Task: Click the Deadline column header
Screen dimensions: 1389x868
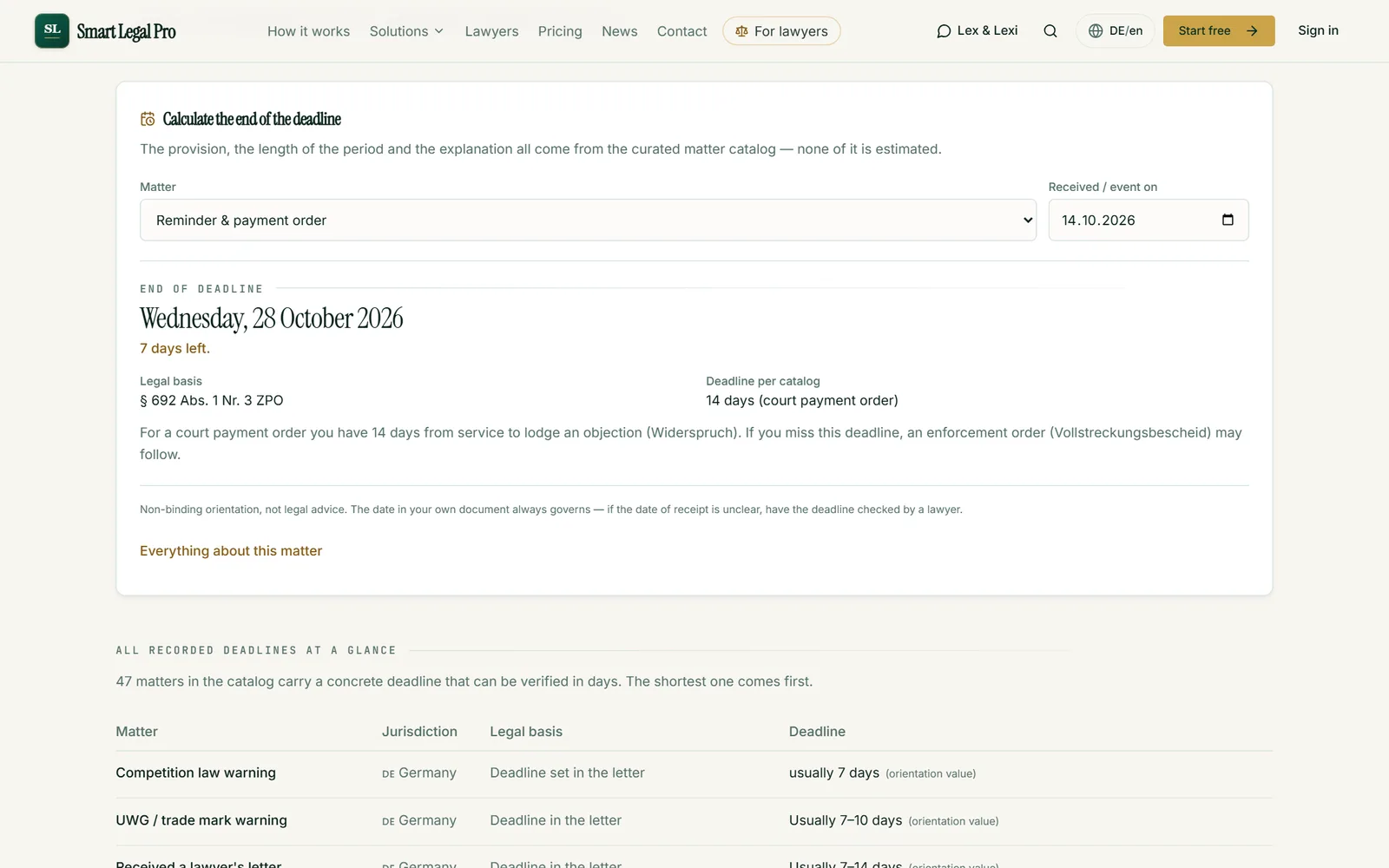Action: point(817,732)
